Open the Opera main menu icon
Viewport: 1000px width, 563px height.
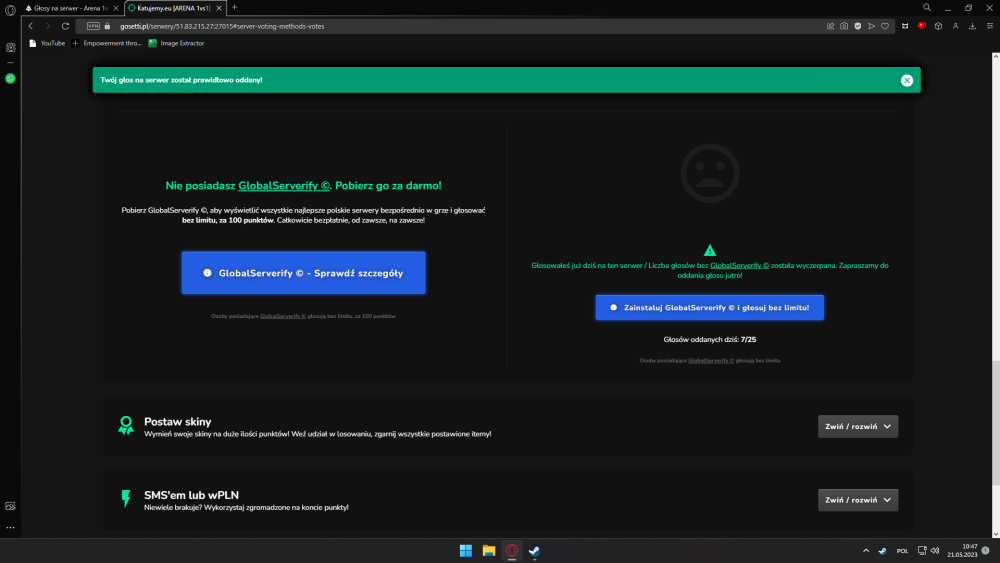coord(10,10)
